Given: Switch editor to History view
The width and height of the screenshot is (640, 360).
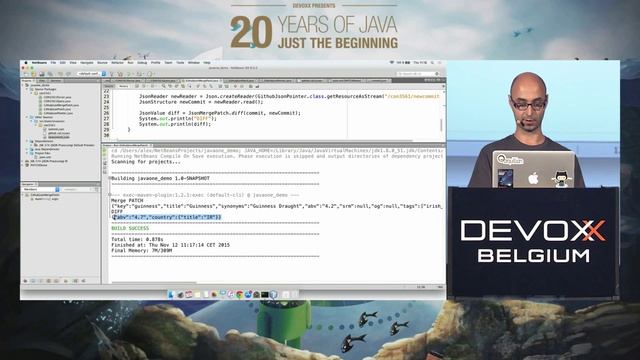Looking at the screenshot, I should point(124,86).
